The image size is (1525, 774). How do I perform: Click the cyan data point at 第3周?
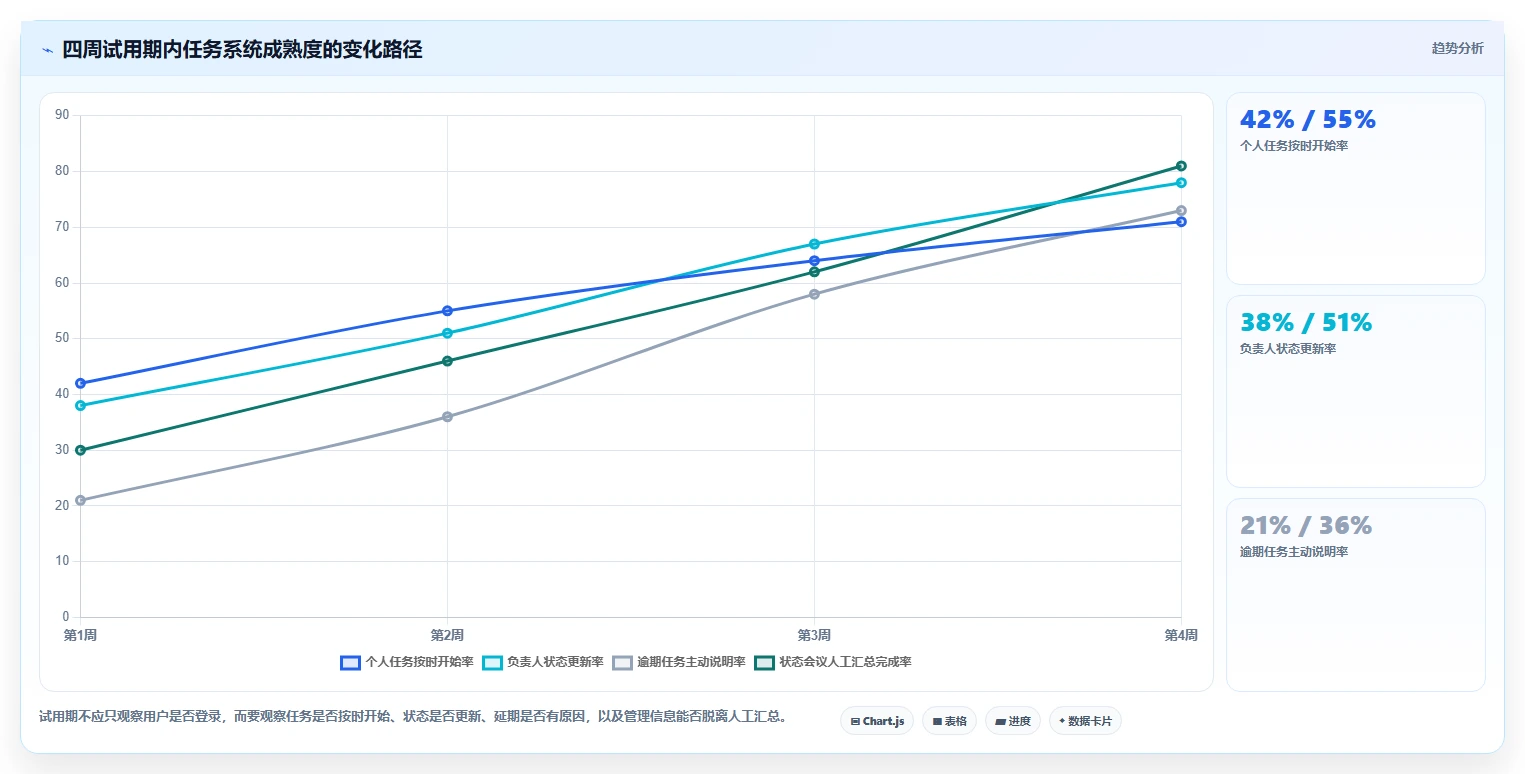(x=814, y=244)
